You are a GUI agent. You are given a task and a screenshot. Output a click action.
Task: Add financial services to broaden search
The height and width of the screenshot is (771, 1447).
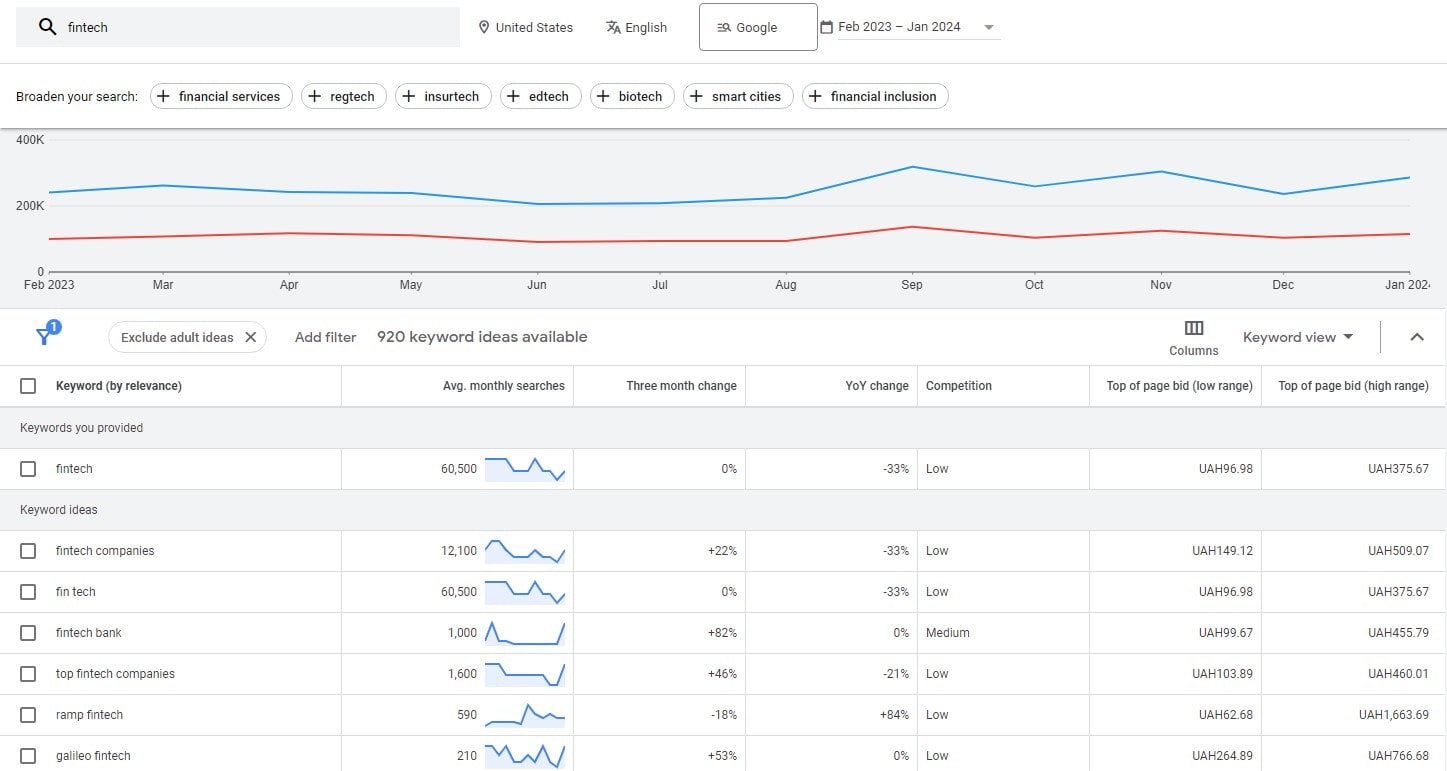[221, 96]
